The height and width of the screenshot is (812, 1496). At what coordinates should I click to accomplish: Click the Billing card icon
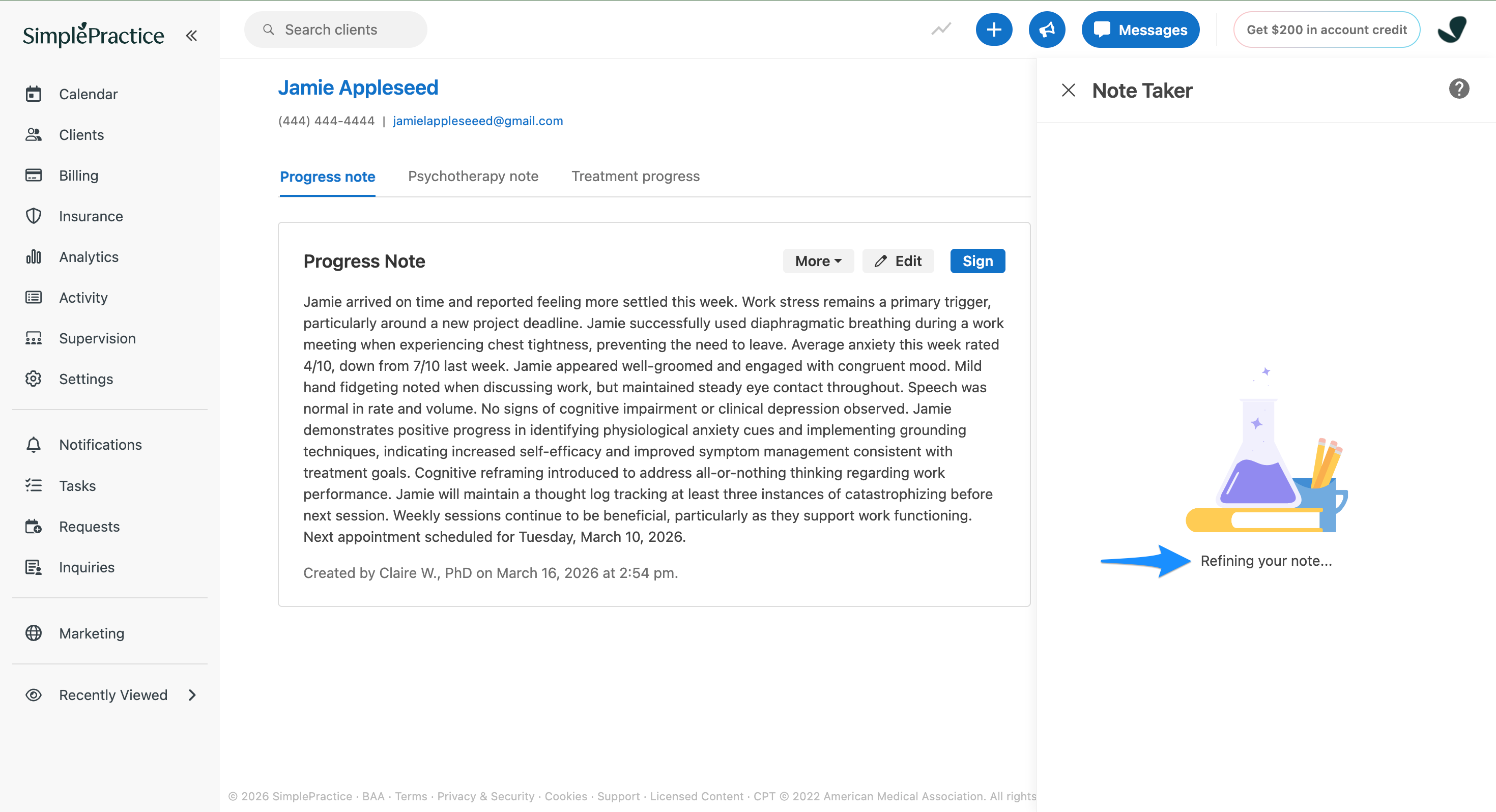34,175
